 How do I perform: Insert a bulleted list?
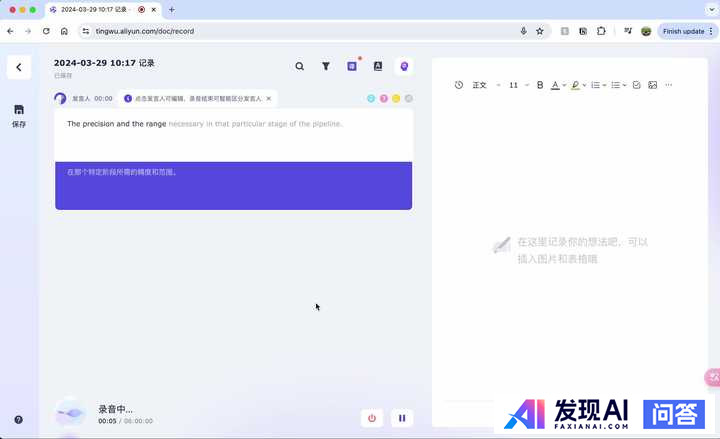coord(616,85)
